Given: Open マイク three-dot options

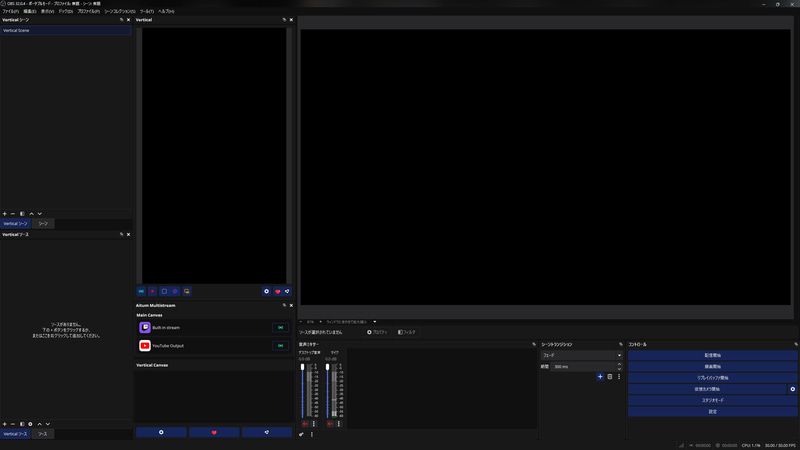Looking at the screenshot, I should pyautogui.click(x=339, y=424).
